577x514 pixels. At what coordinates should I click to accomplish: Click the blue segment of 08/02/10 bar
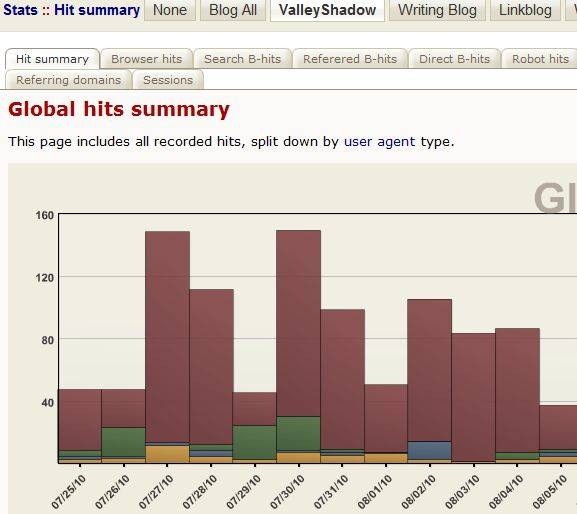(x=429, y=450)
